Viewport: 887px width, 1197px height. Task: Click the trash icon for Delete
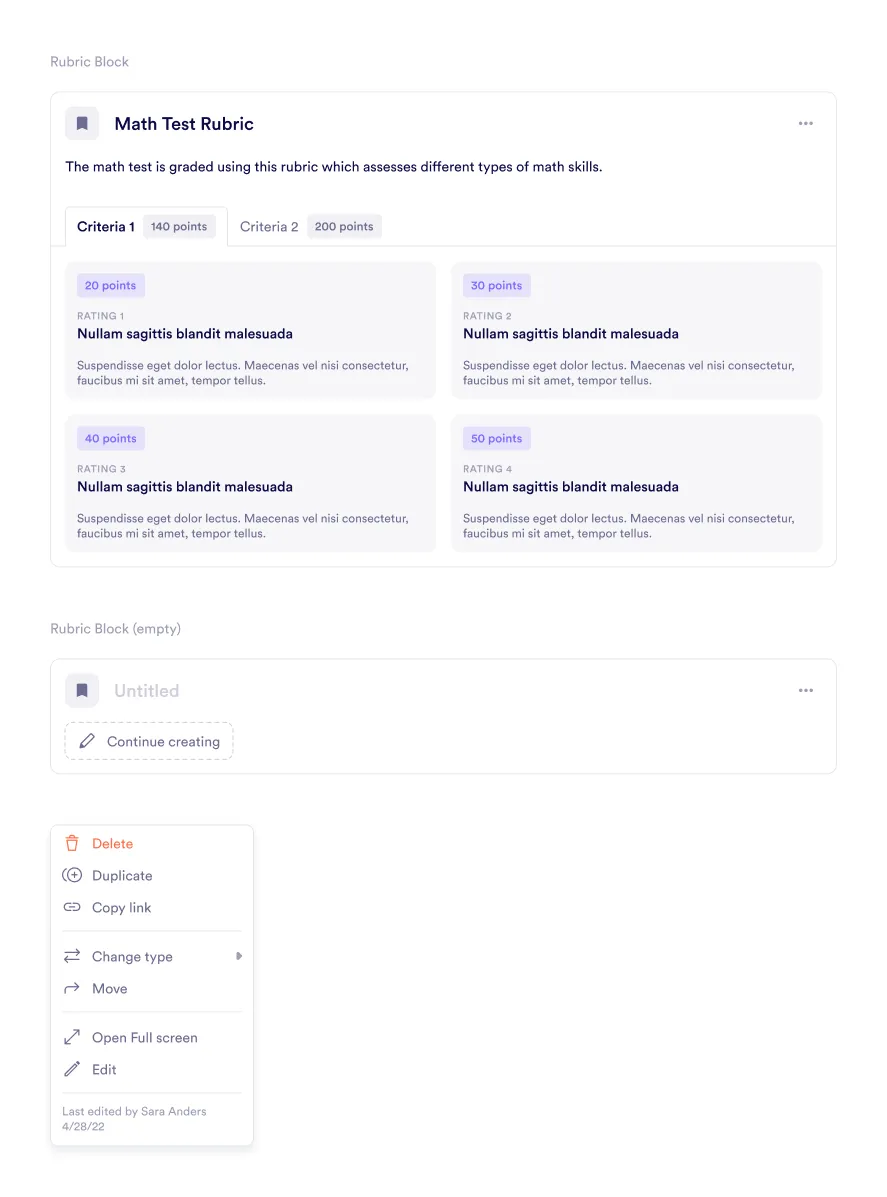point(72,844)
